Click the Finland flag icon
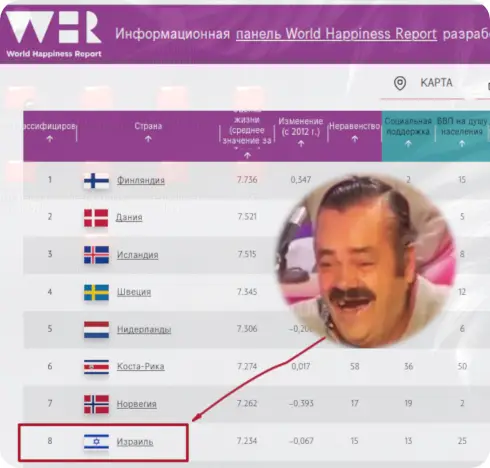The height and width of the screenshot is (468, 490). 96,181
